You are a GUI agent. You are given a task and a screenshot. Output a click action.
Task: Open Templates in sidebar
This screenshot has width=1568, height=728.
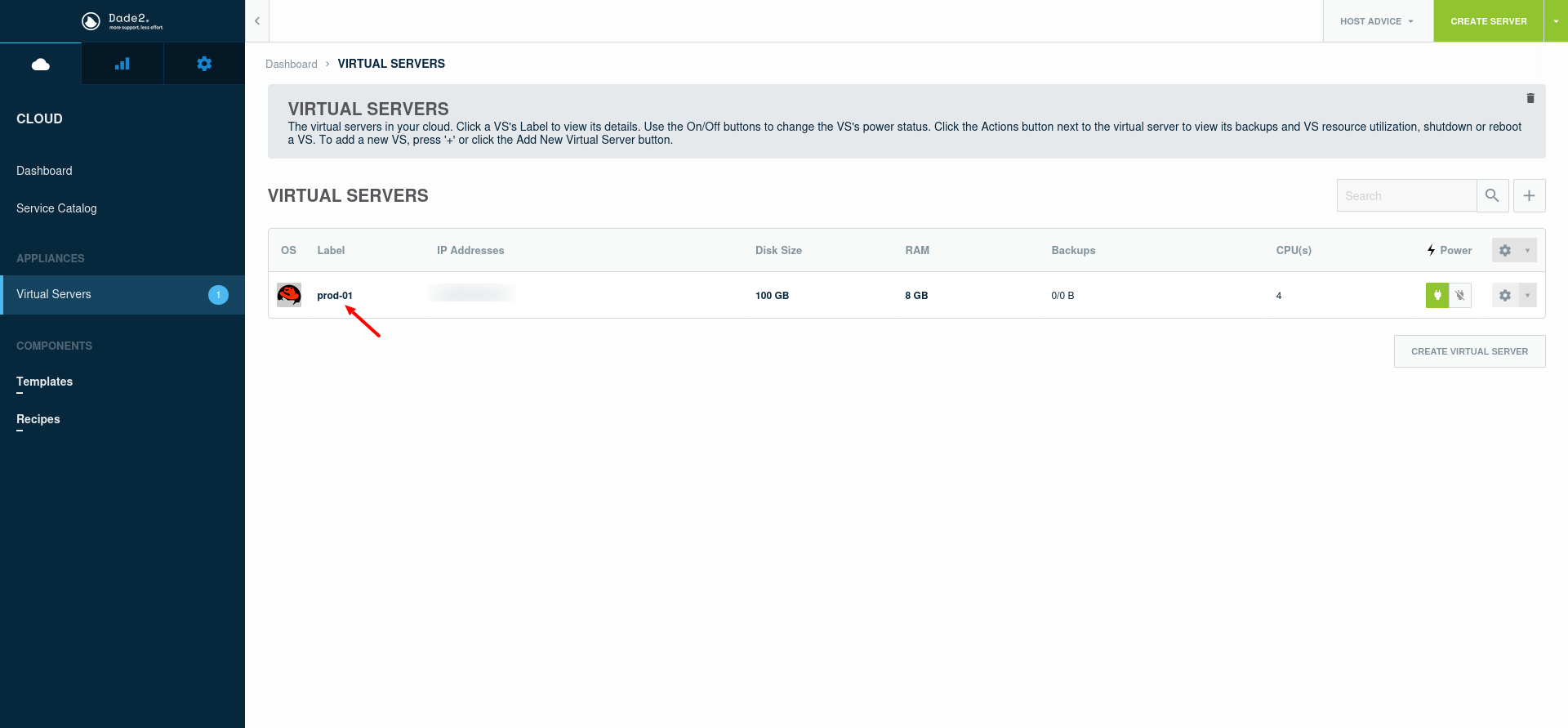tap(44, 382)
